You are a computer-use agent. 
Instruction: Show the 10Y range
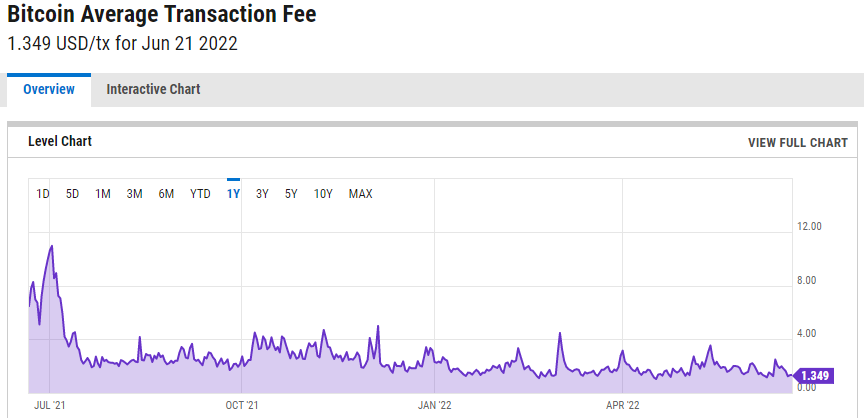323,194
